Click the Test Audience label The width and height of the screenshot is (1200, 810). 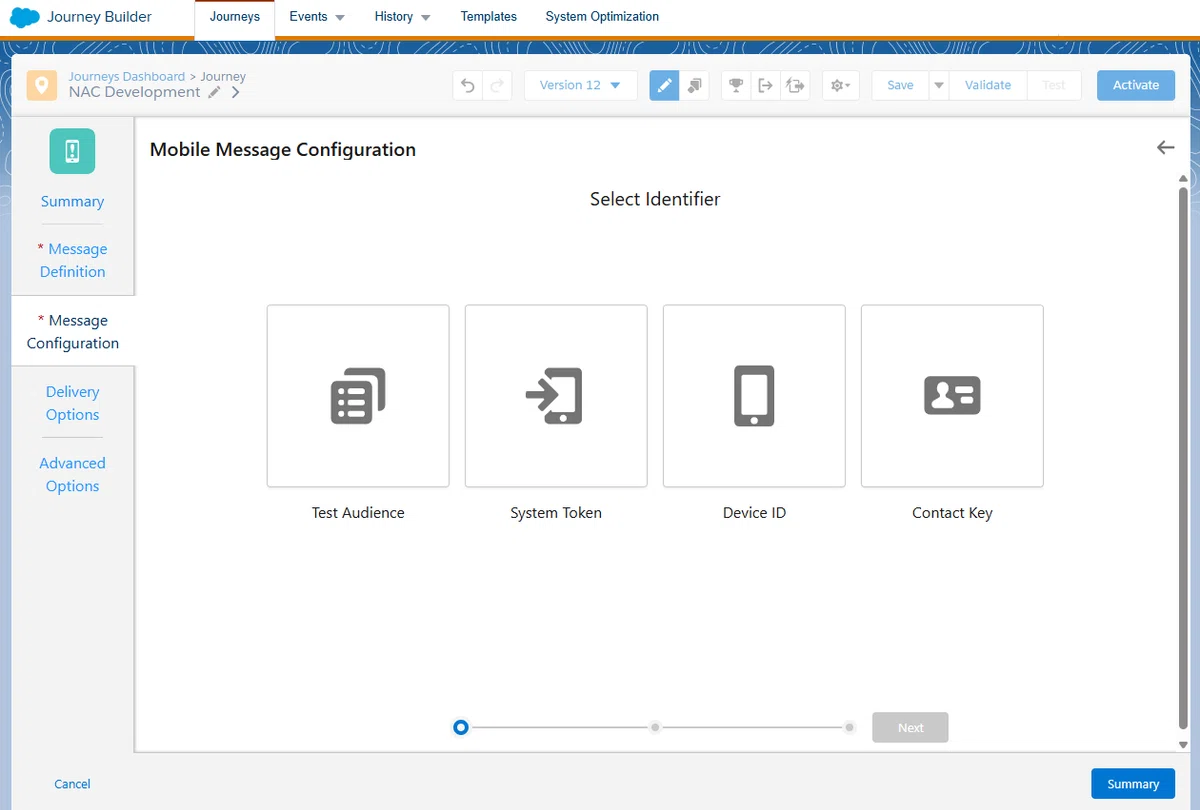click(358, 512)
